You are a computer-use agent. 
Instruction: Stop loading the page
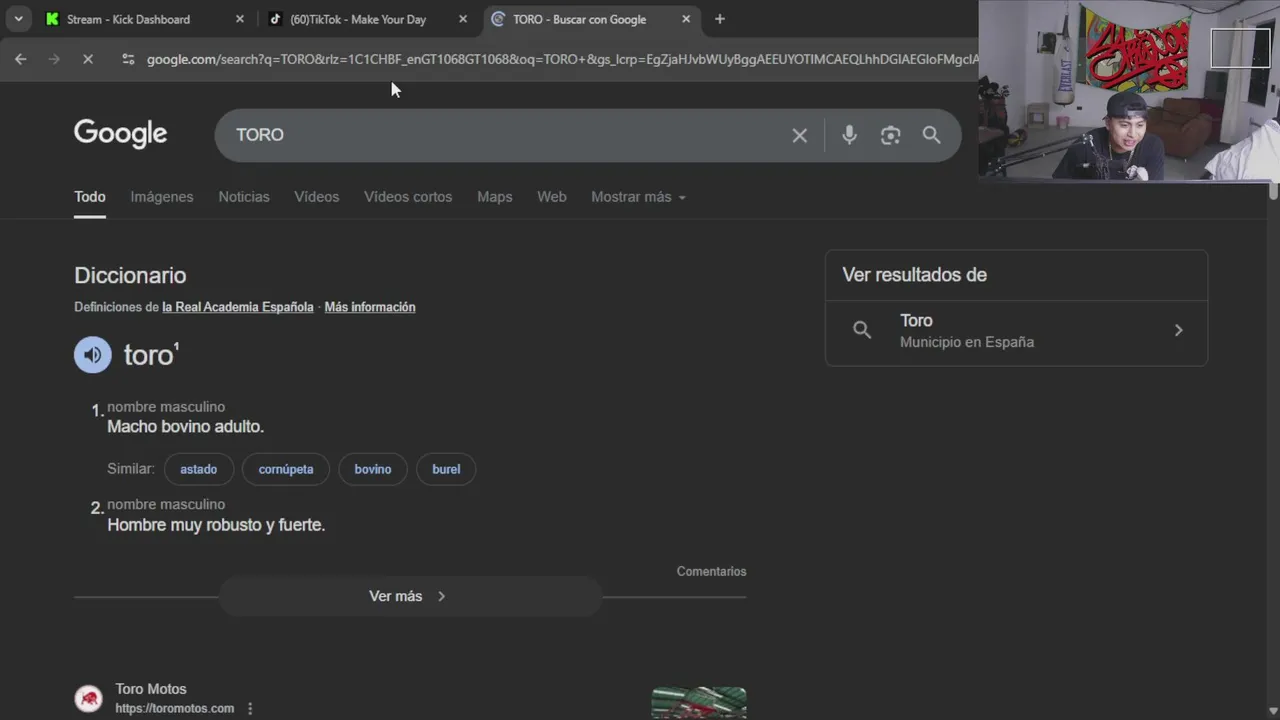point(87,59)
